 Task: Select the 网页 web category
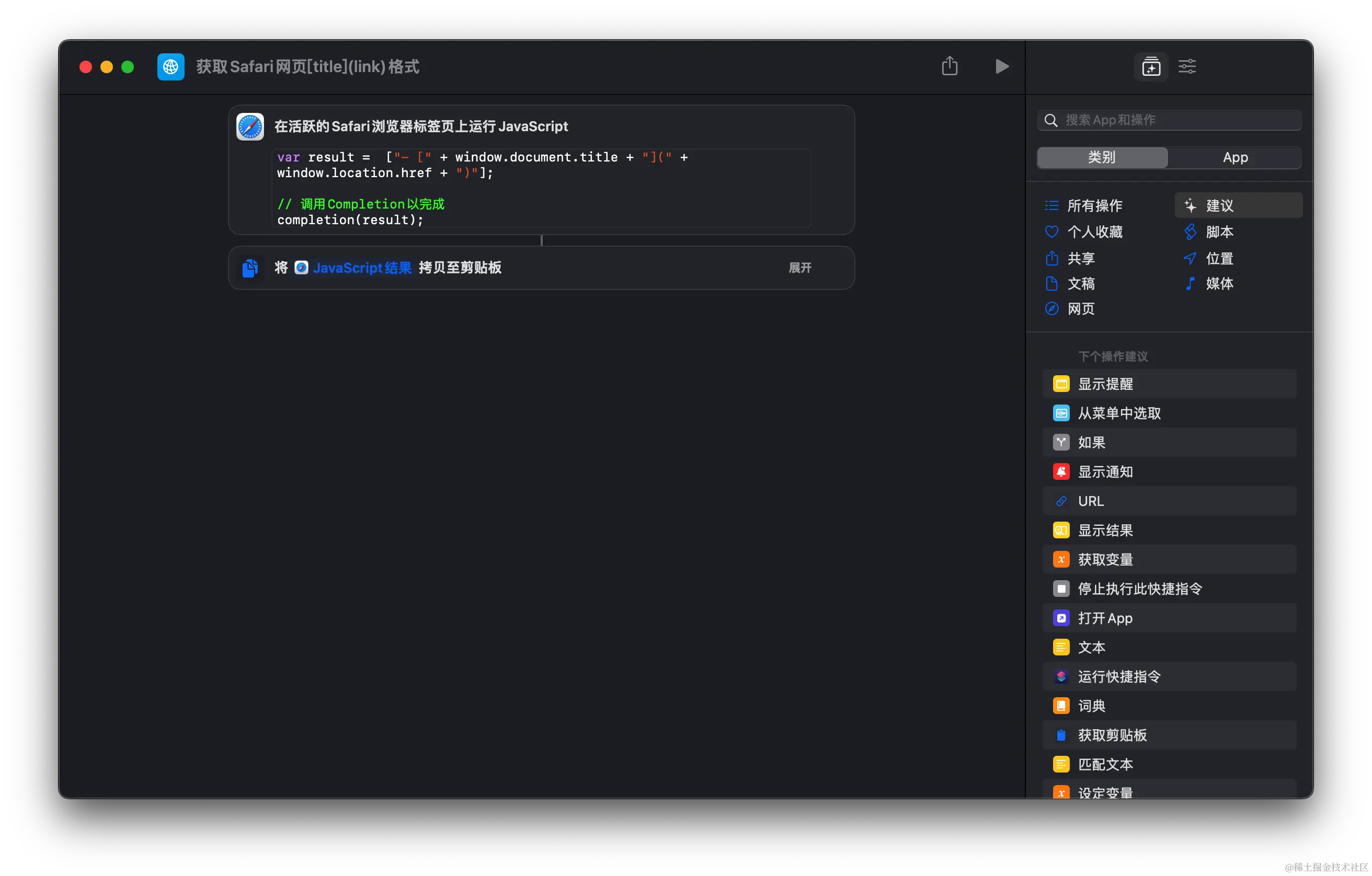(1080, 309)
